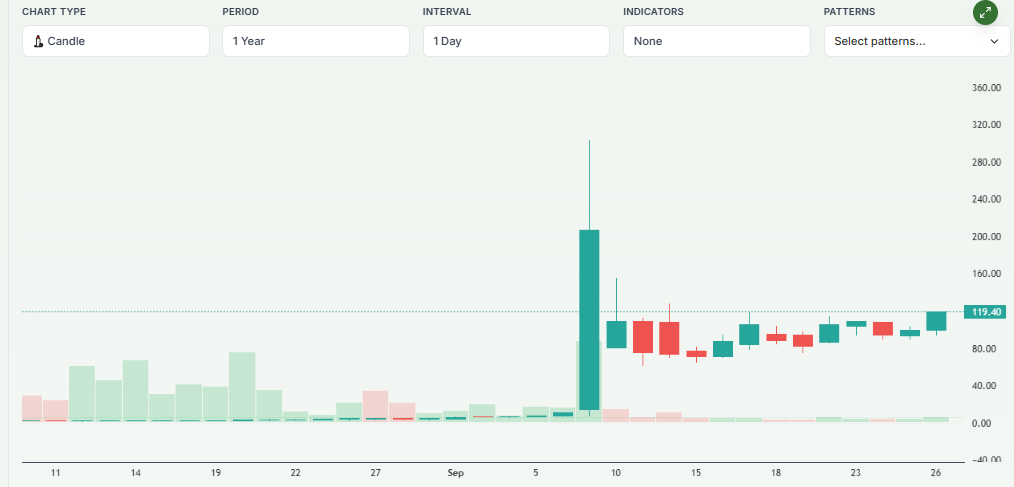Viewport: 1014px width, 487px height.
Task: Open the Indicators None selector
Action: point(715,41)
